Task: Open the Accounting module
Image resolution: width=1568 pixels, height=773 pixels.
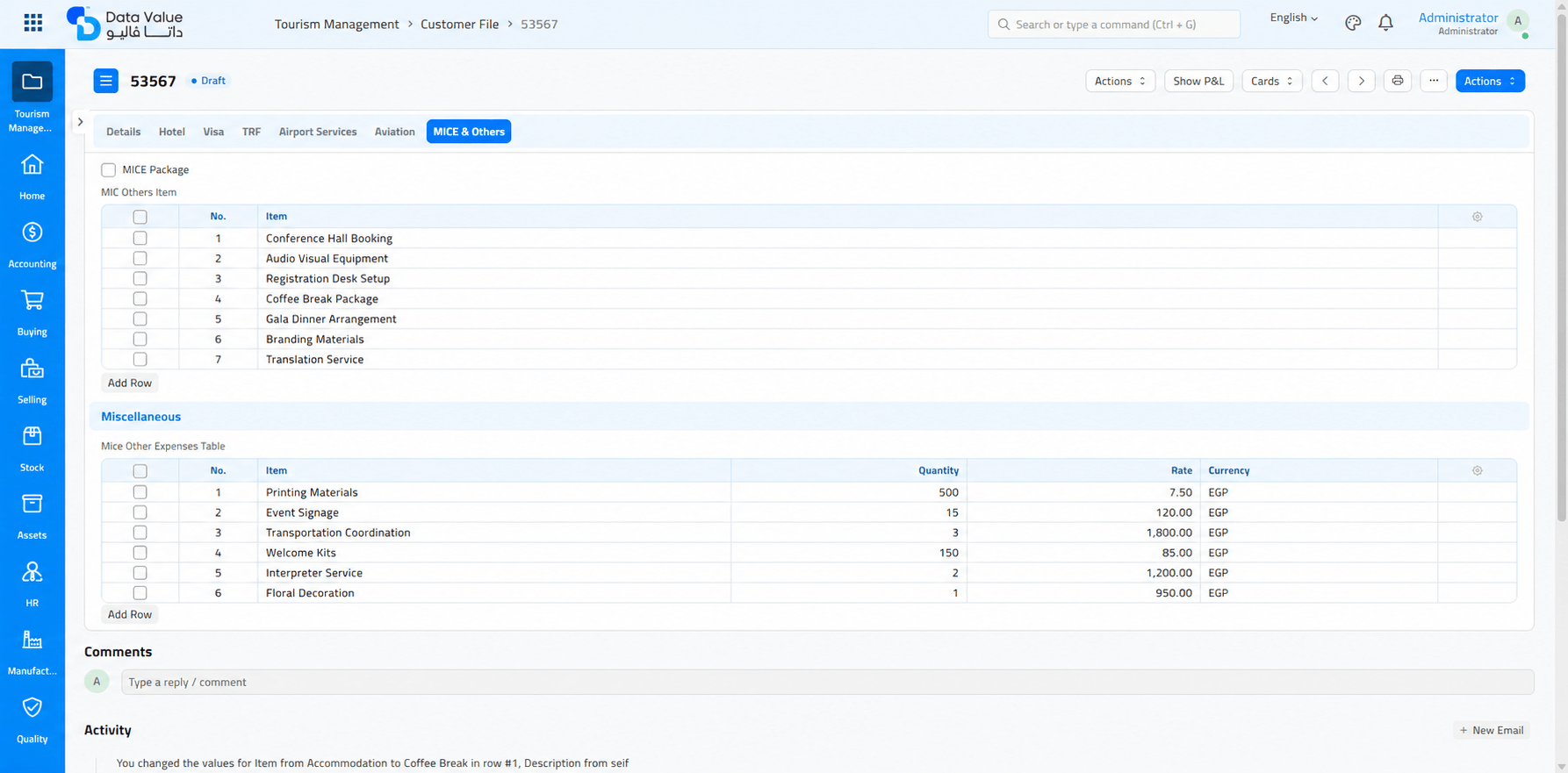Action: click(x=32, y=245)
